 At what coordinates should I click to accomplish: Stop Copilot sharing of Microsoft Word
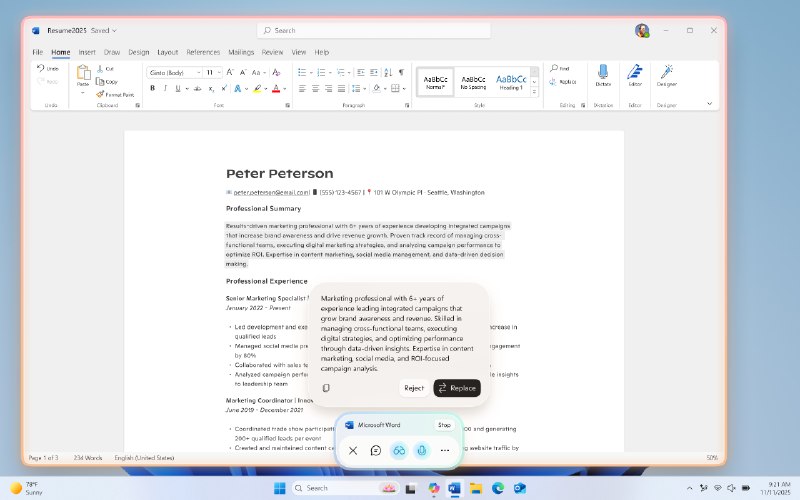pyautogui.click(x=444, y=425)
